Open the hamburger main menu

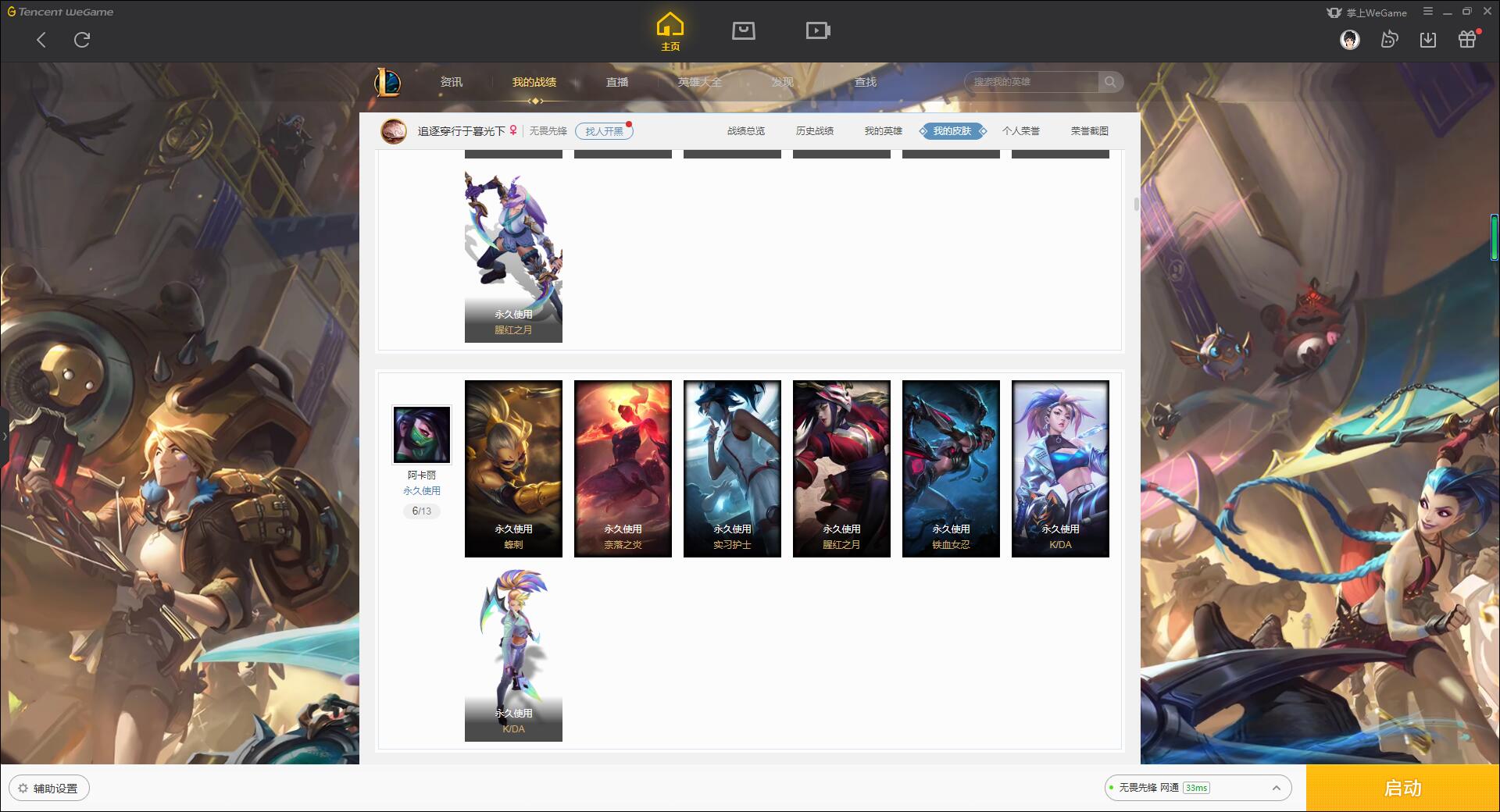click(x=1428, y=12)
